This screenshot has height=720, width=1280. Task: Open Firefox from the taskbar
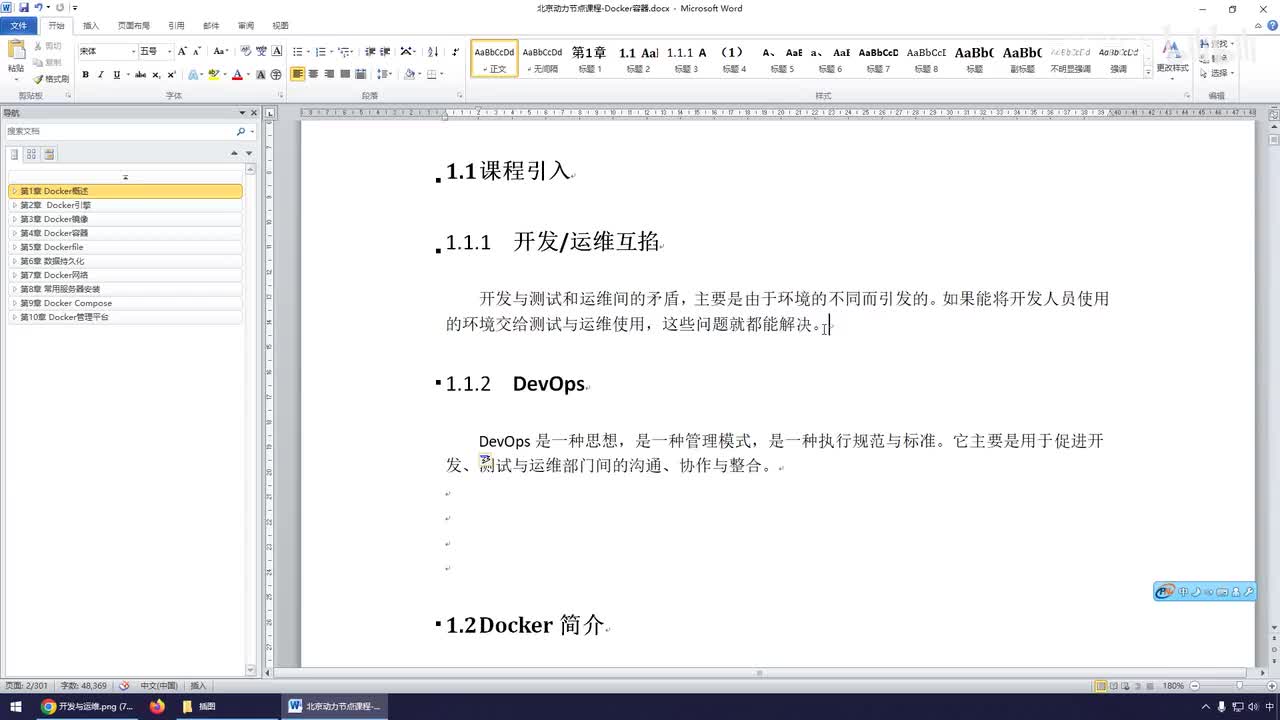click(157, 706)
